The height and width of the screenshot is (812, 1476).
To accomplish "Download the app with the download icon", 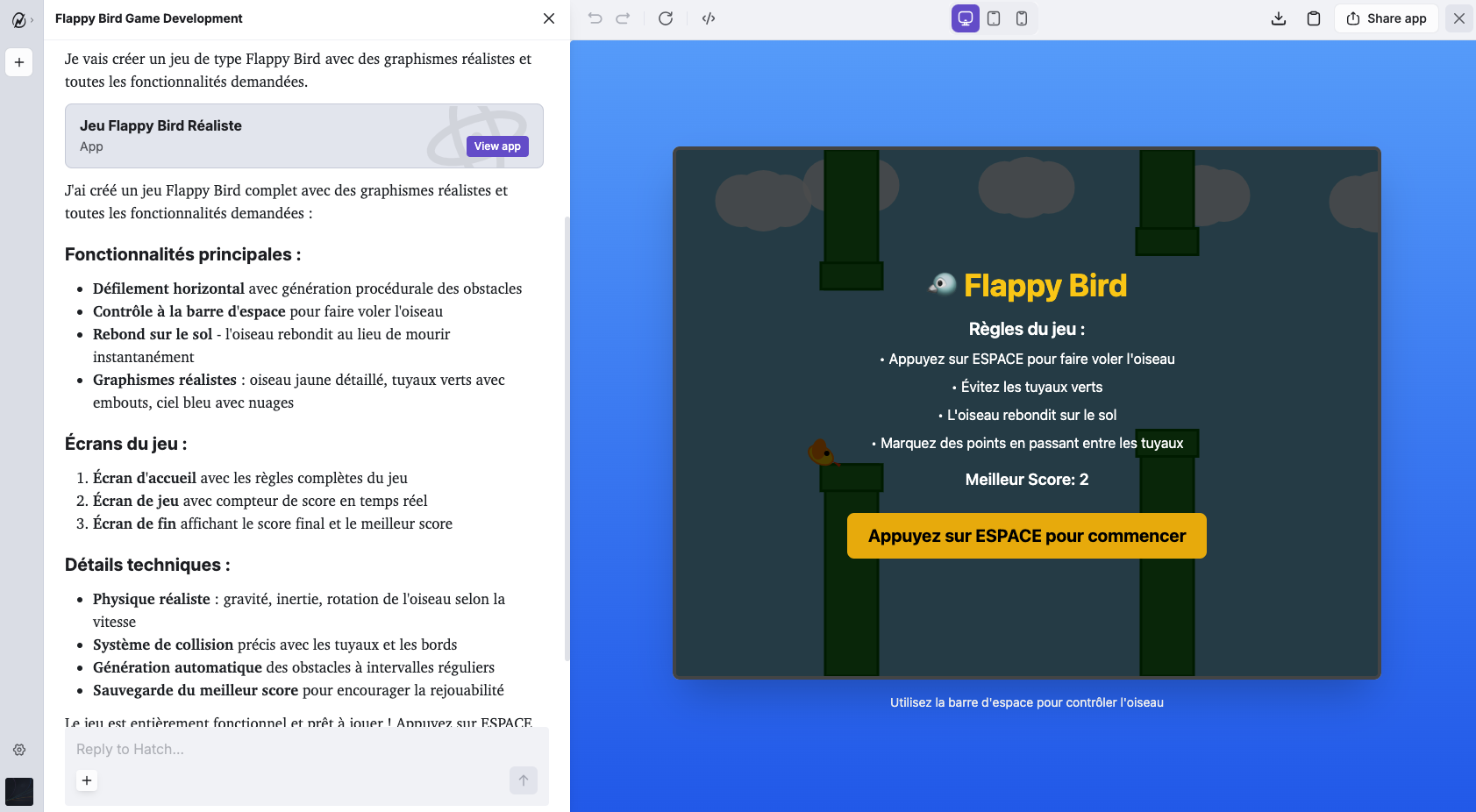I will (x=1279, y=18).
